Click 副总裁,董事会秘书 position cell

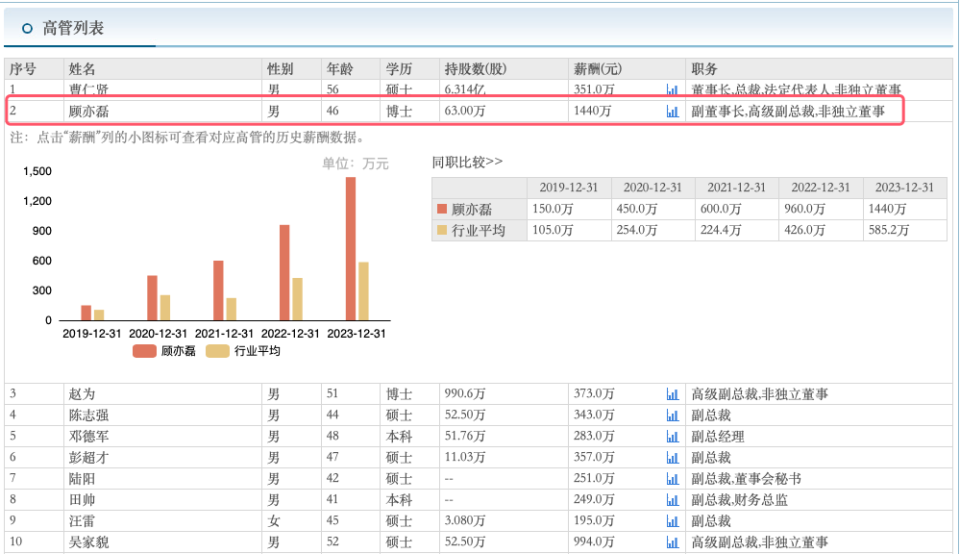point(746,479)
